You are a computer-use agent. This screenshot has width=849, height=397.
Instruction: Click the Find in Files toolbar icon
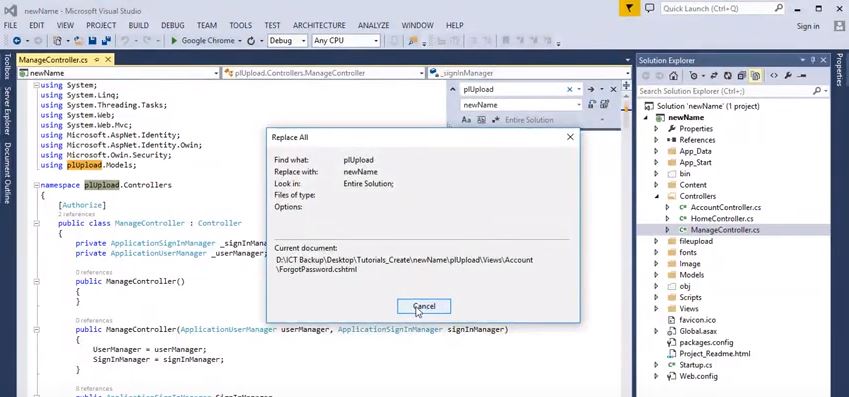point(413,41)
